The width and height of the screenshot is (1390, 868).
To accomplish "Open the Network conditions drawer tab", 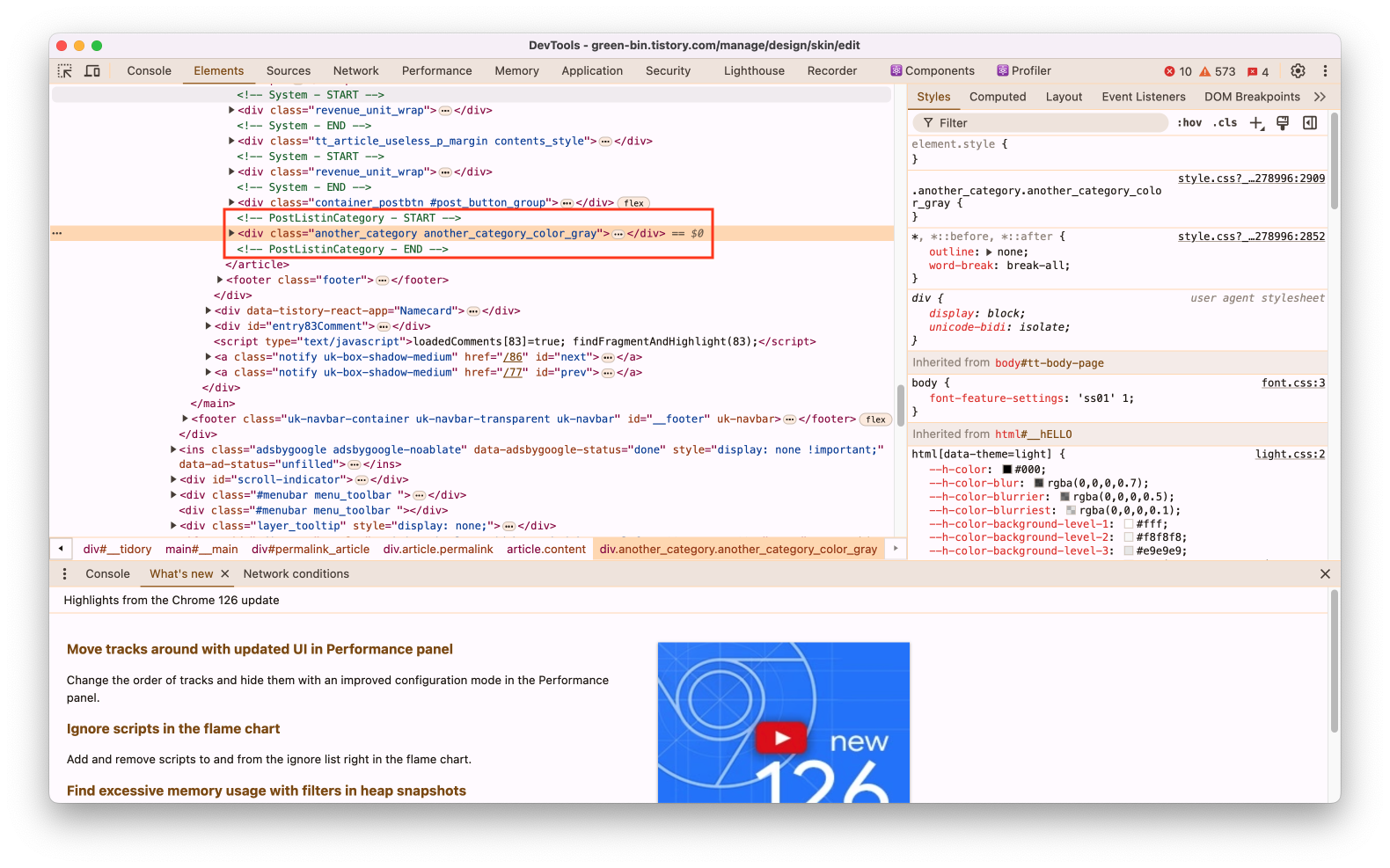I will click(x=296, y=573).
